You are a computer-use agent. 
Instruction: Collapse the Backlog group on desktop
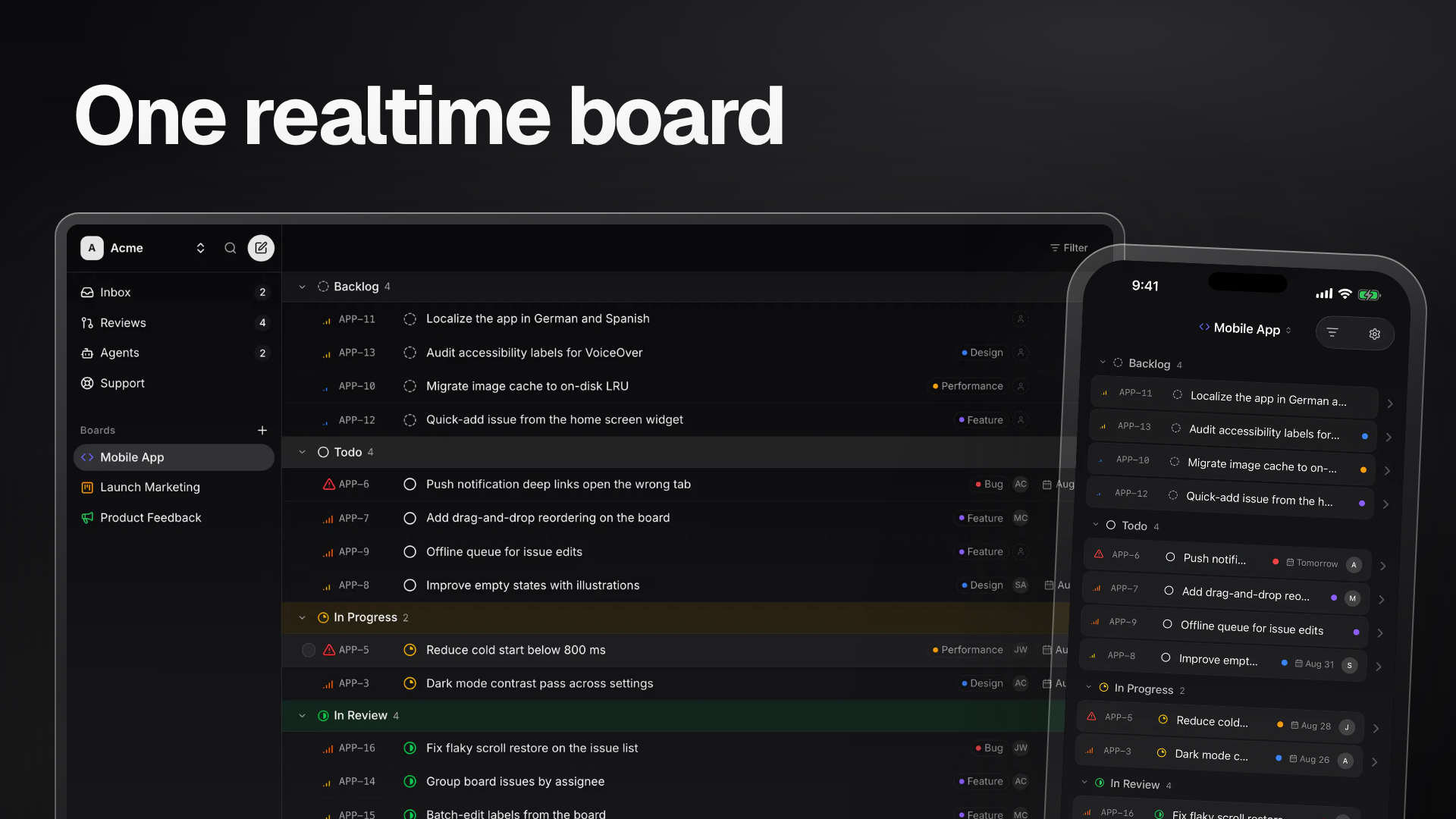click(302, 287)
